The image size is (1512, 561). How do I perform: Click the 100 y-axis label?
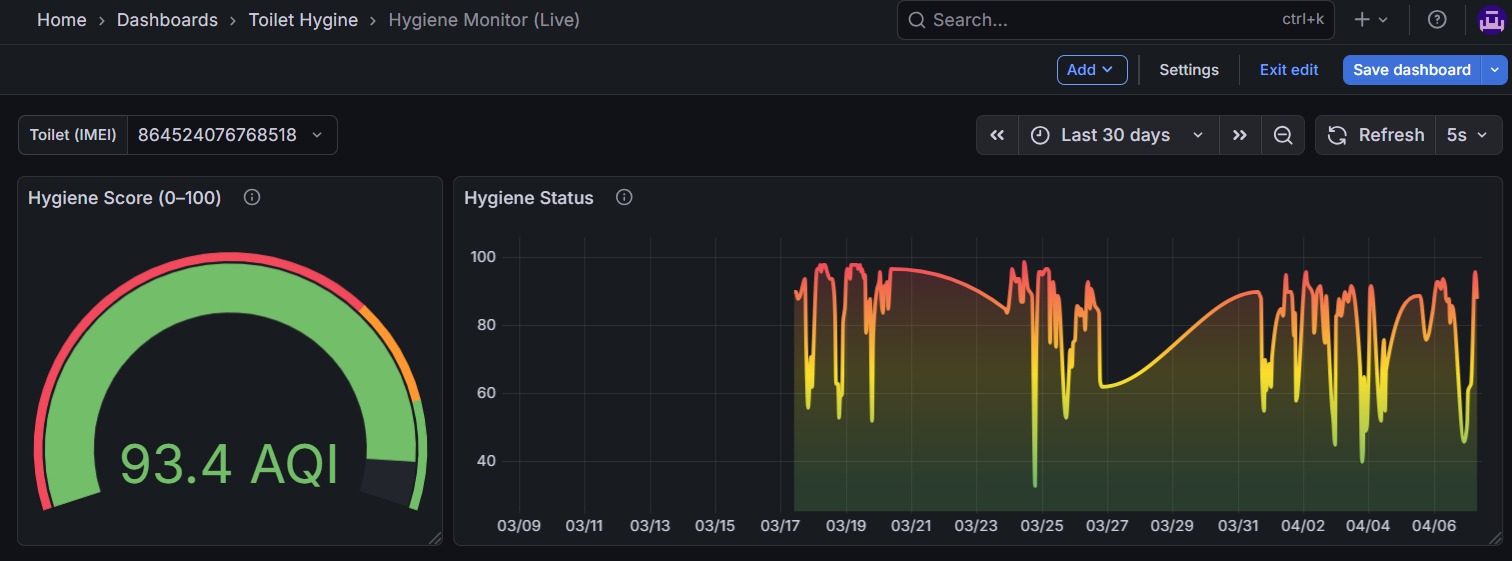pyautogui.click(x=484, y=257)
